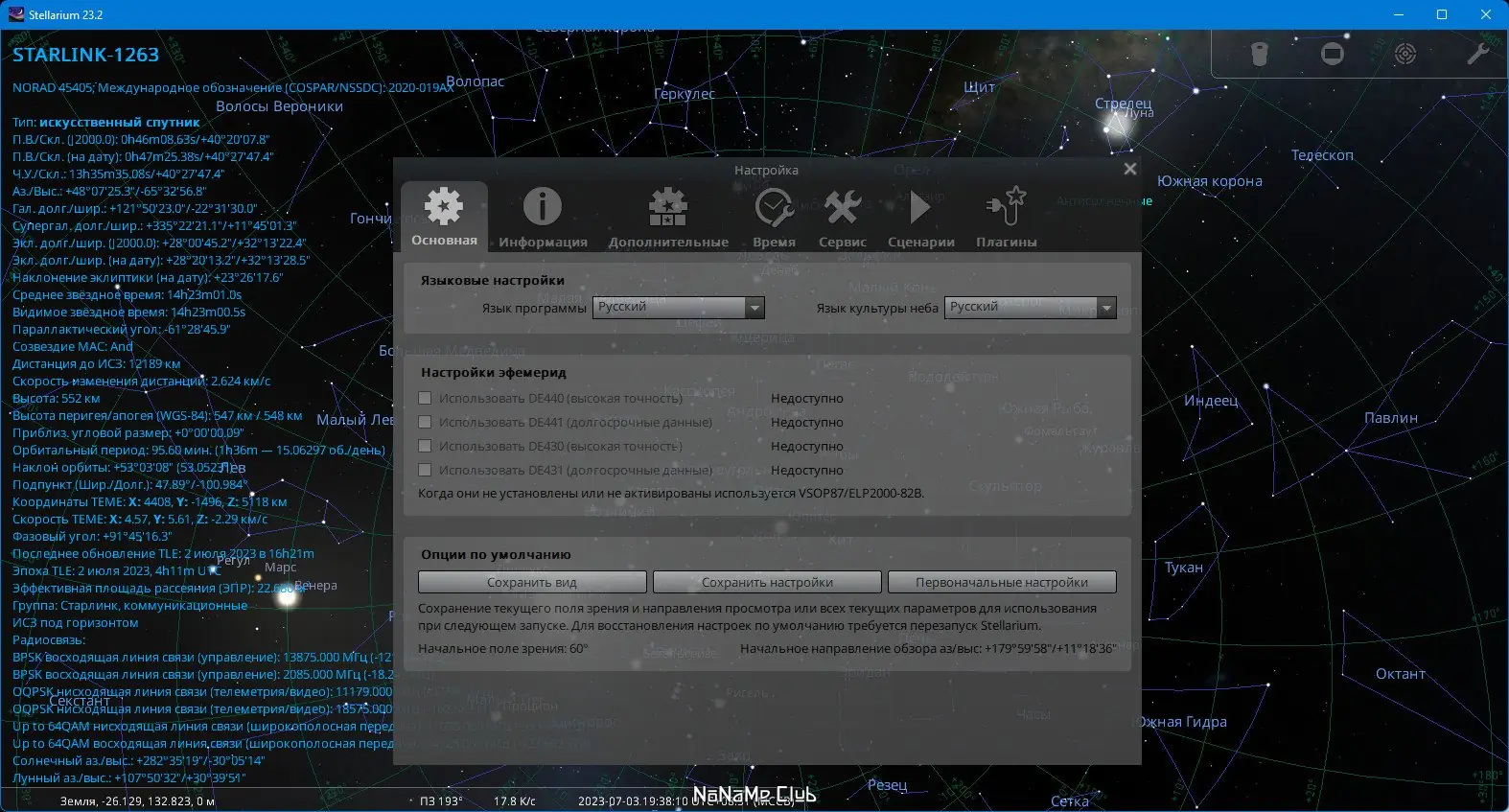
Task: Switch to the Время tab
Action: pyautogui.click(x=774, y=217)
